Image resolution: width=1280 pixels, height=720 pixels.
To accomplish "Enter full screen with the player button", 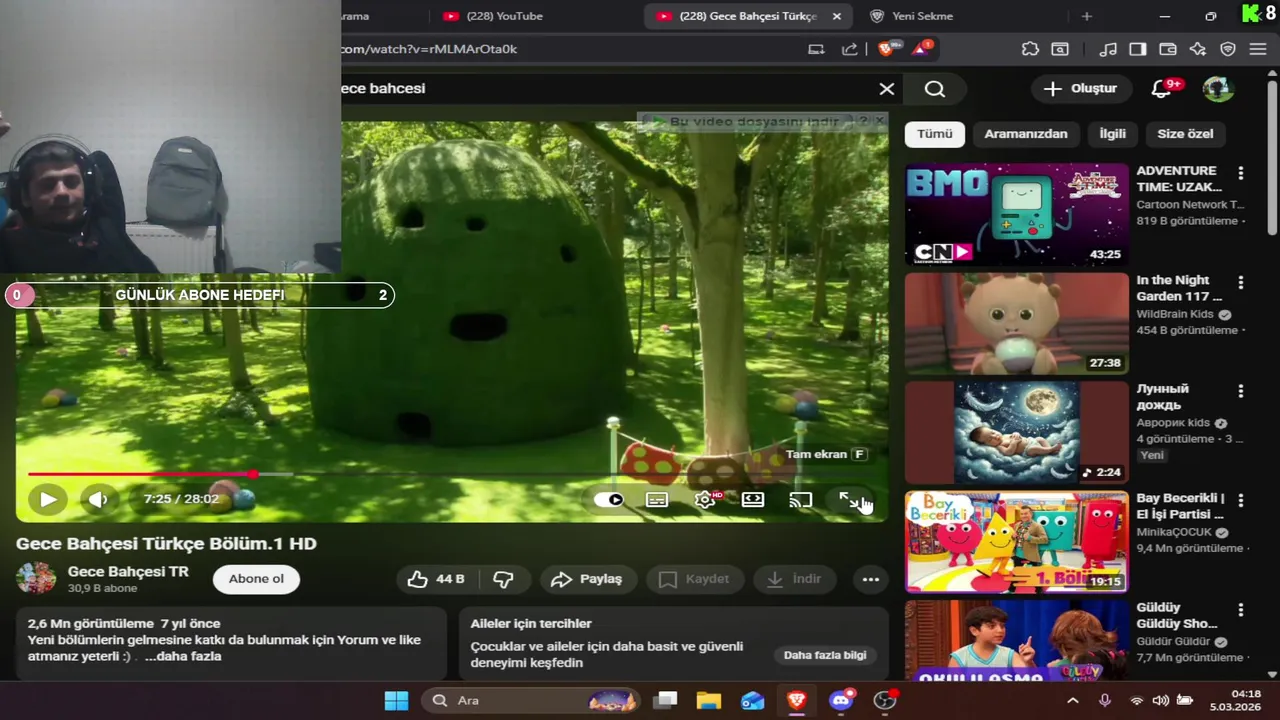I will (849, 499).
